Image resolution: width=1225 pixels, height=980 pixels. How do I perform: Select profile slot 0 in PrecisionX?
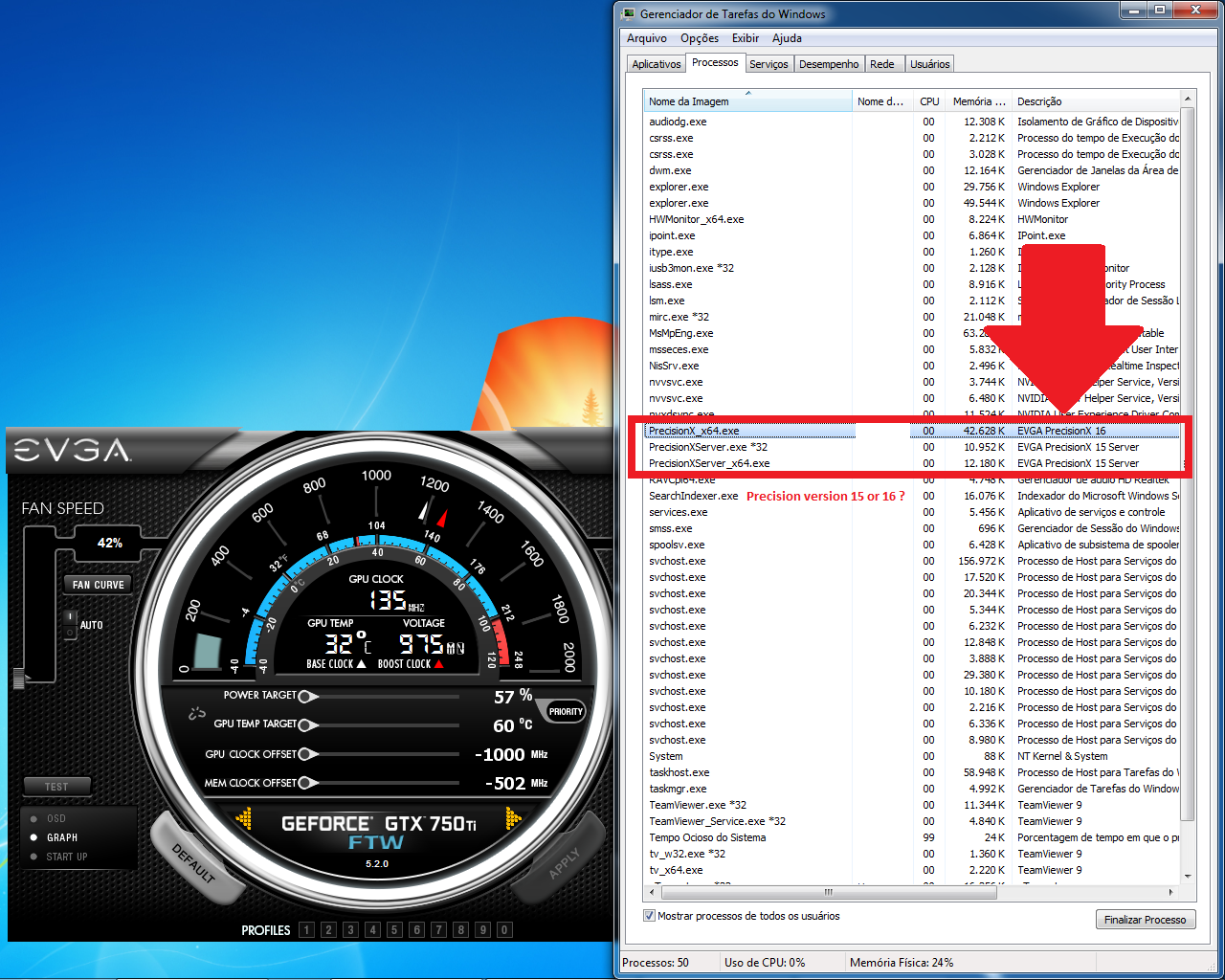[x=504, y=929]
